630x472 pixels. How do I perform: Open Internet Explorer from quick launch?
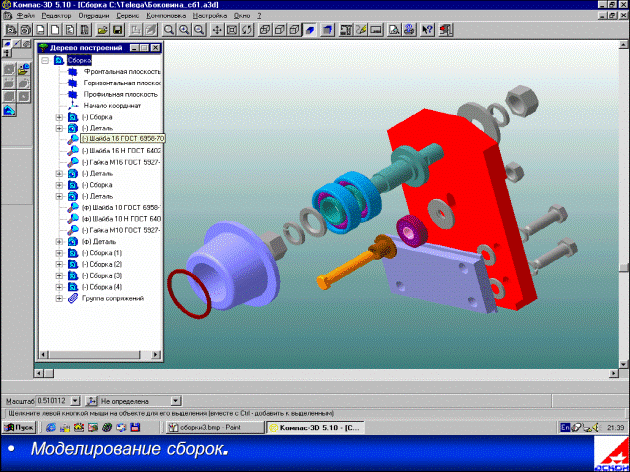pos(51,427)
